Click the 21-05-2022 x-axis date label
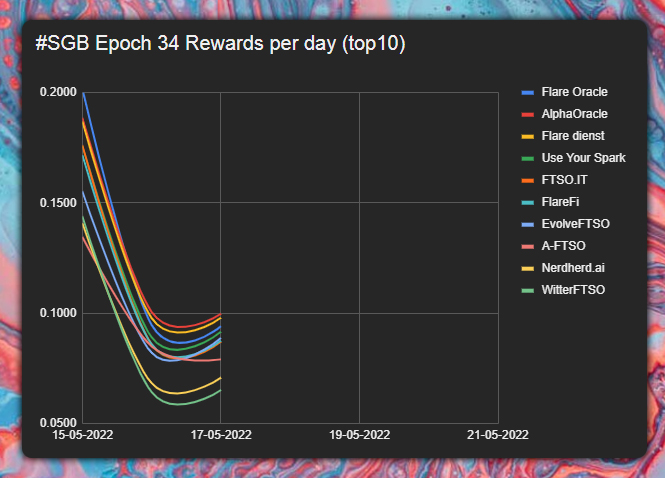Image resolution: width=665 pixels, height=478 pixels. pos(498,435)
